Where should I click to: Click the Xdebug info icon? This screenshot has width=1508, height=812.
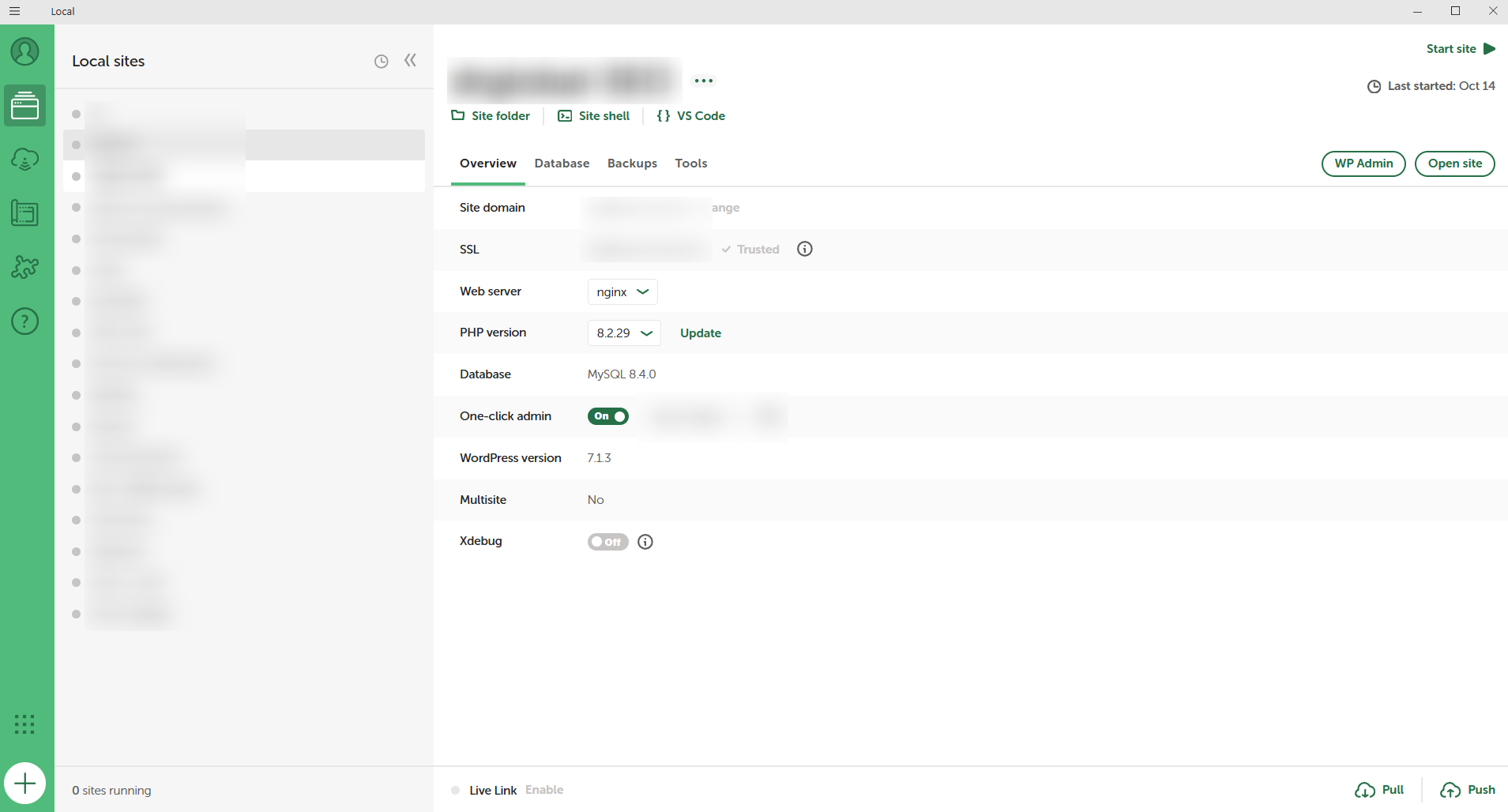pos(645,542)
